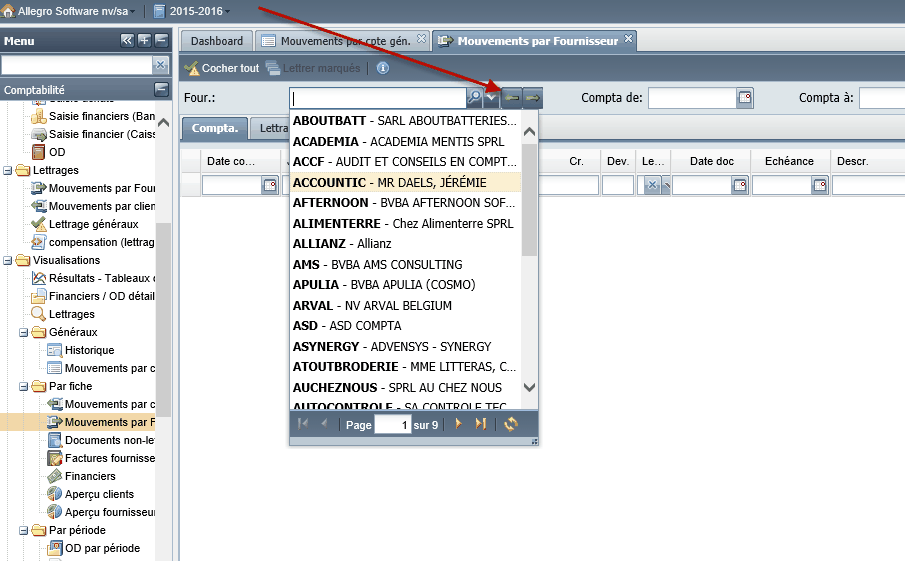Open the Compta de date picker
This screenshot has width=905, height=561.
coord(745,98)
